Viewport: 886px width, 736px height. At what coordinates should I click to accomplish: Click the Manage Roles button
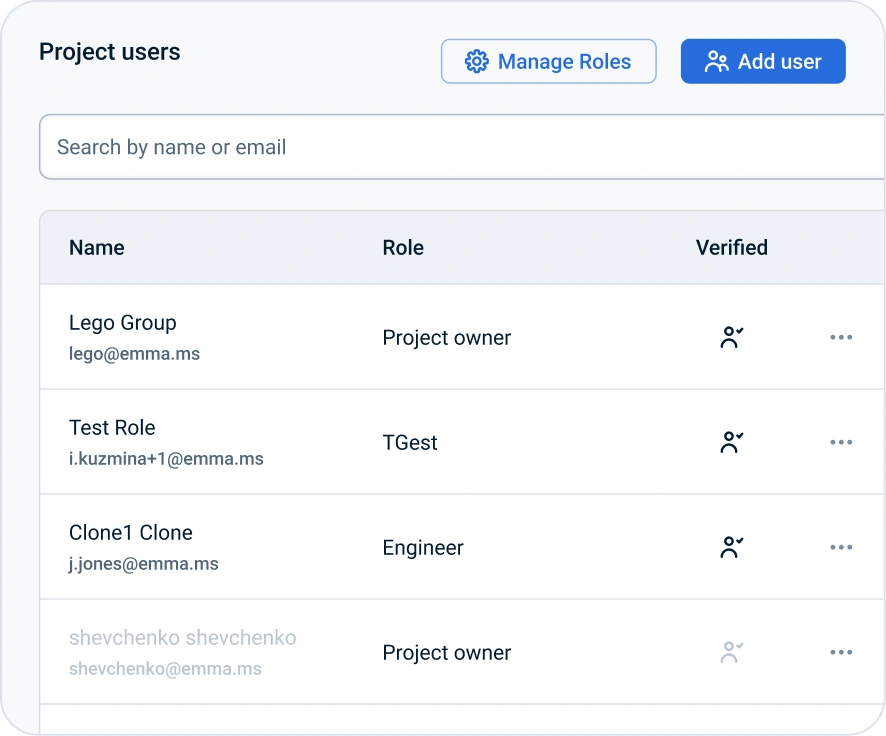pos(548,62)
